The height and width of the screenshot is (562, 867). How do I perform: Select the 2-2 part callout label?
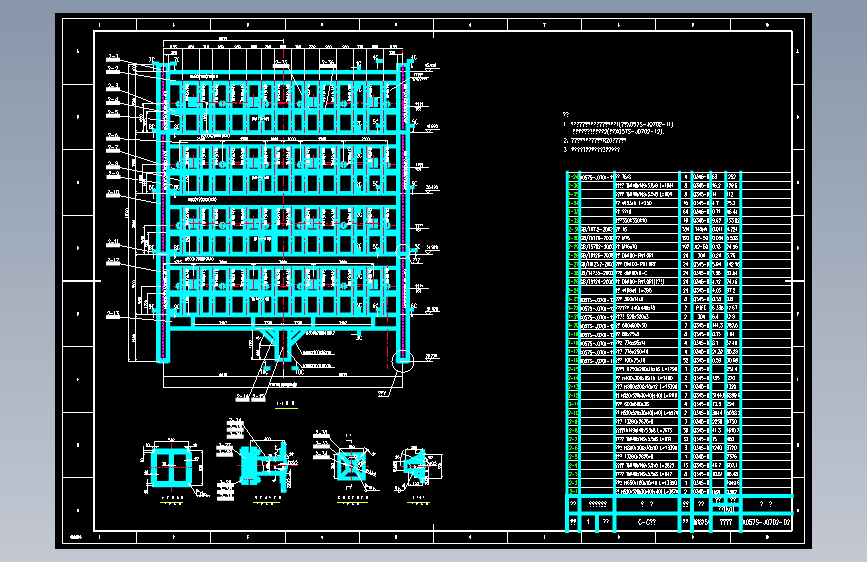(x=113, y=70)
